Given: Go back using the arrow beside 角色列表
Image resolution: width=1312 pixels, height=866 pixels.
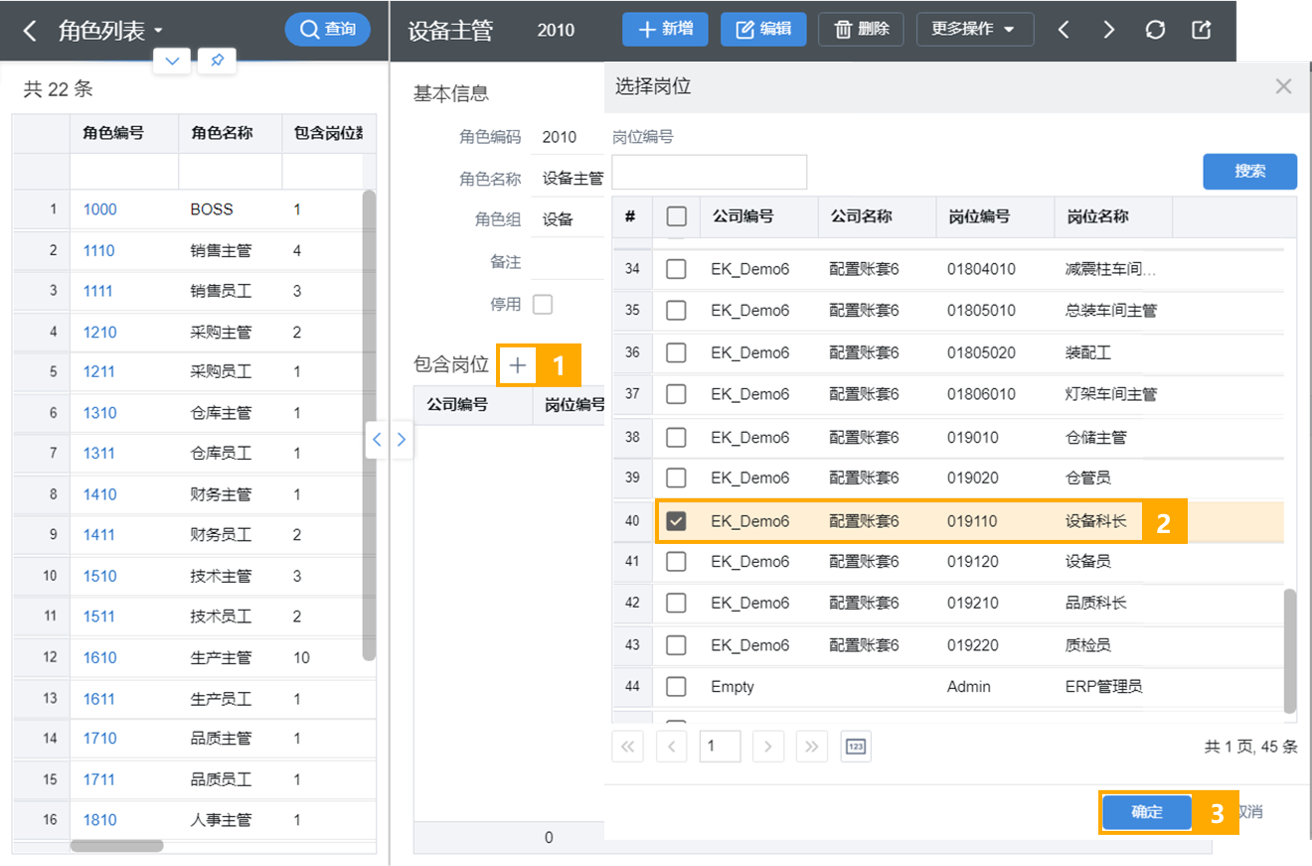Looking at the screenshot, I should (29, 31).
